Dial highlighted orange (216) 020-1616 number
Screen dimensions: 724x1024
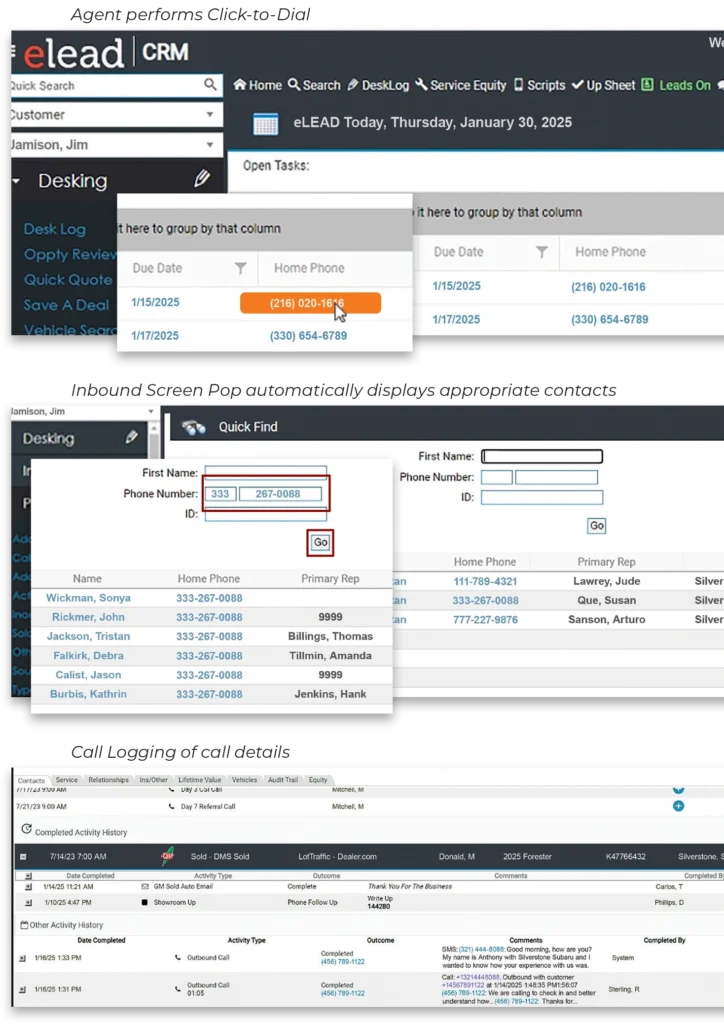point(311,303)
